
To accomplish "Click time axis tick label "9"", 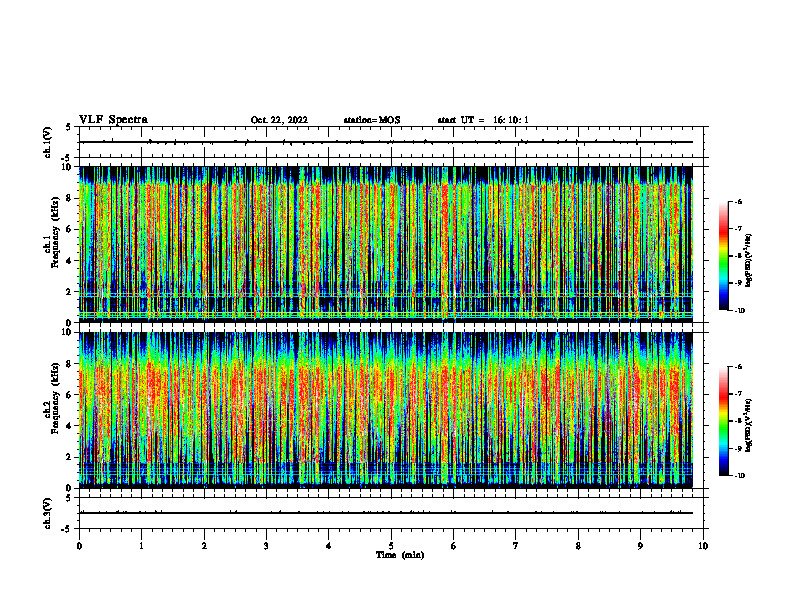I will (x=640, y=546).
